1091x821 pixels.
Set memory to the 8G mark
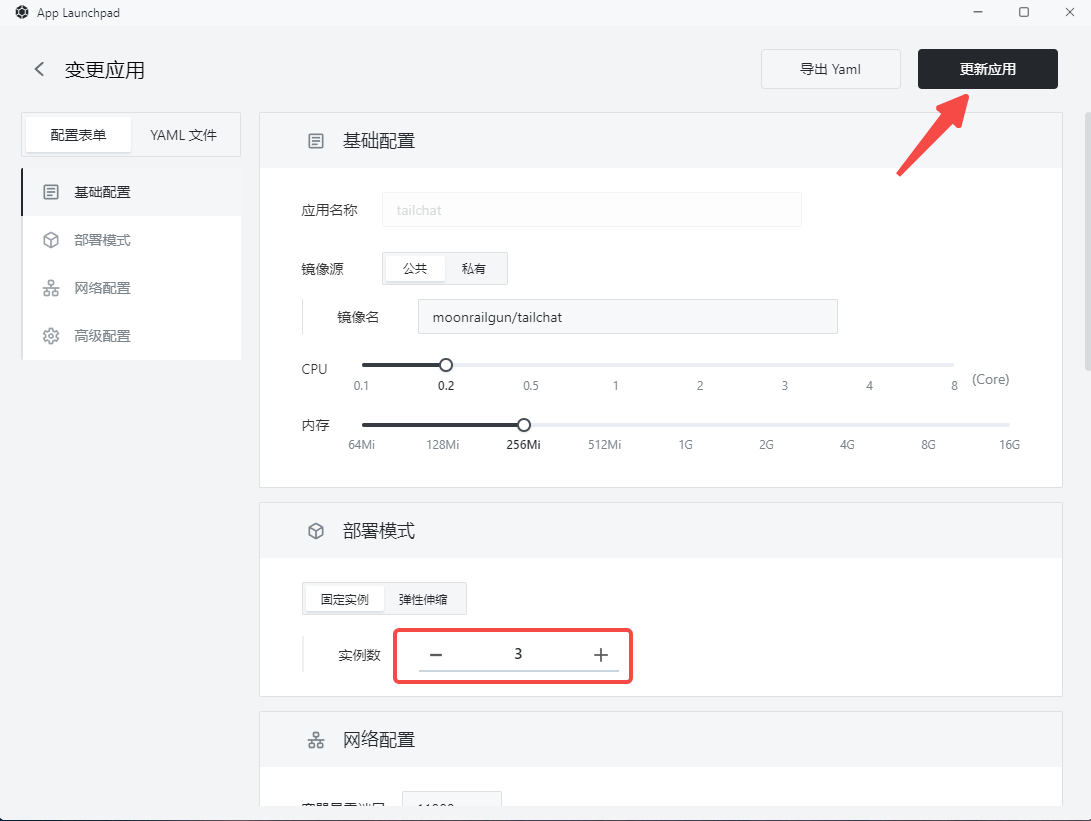(928, 445)
